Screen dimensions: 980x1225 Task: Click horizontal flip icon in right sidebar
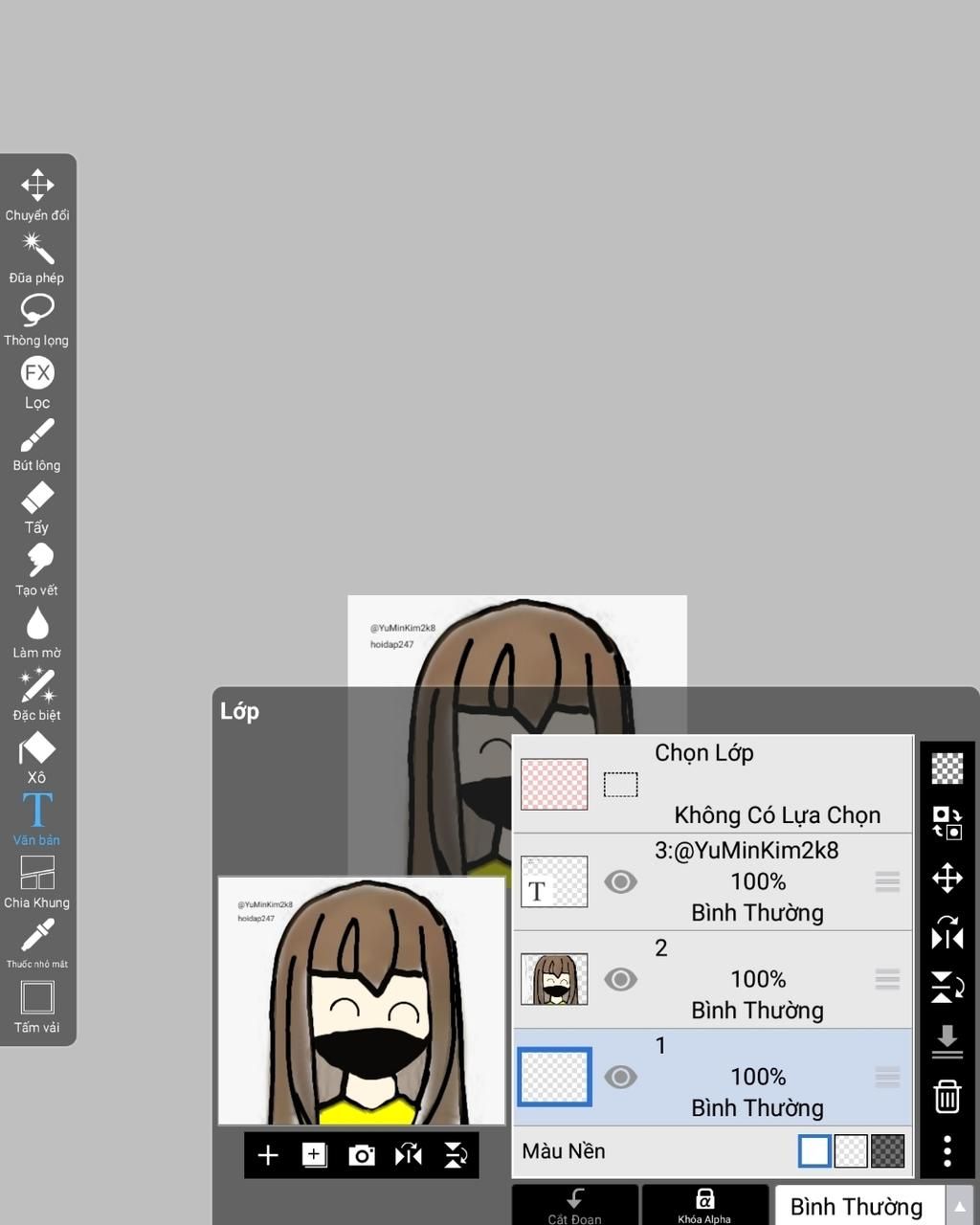coord(947,932)
